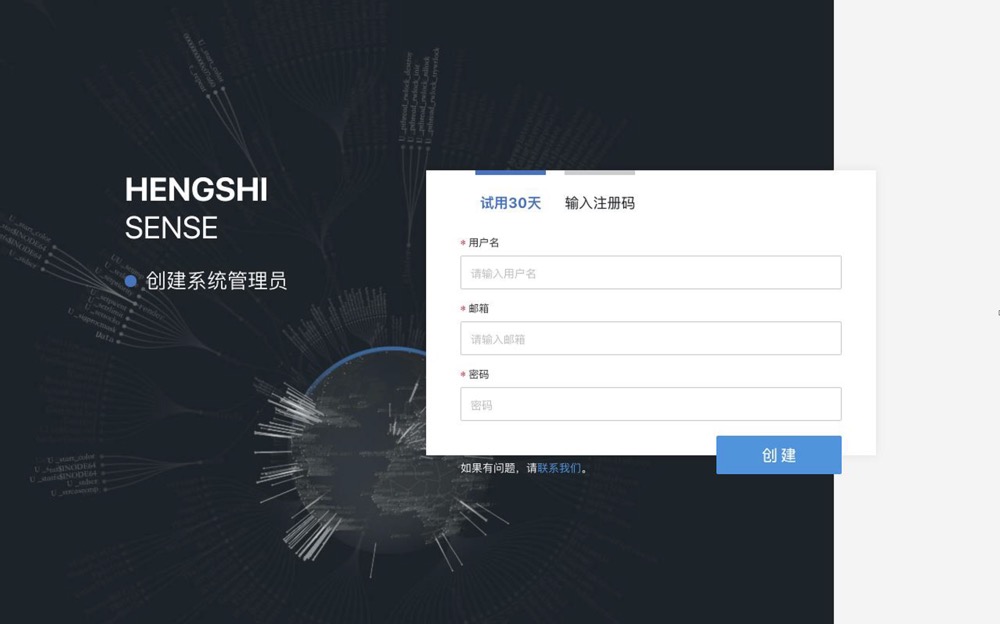Click the blue dot before 创建系统管理员
1000x624 pixels.
coord(131,281)
